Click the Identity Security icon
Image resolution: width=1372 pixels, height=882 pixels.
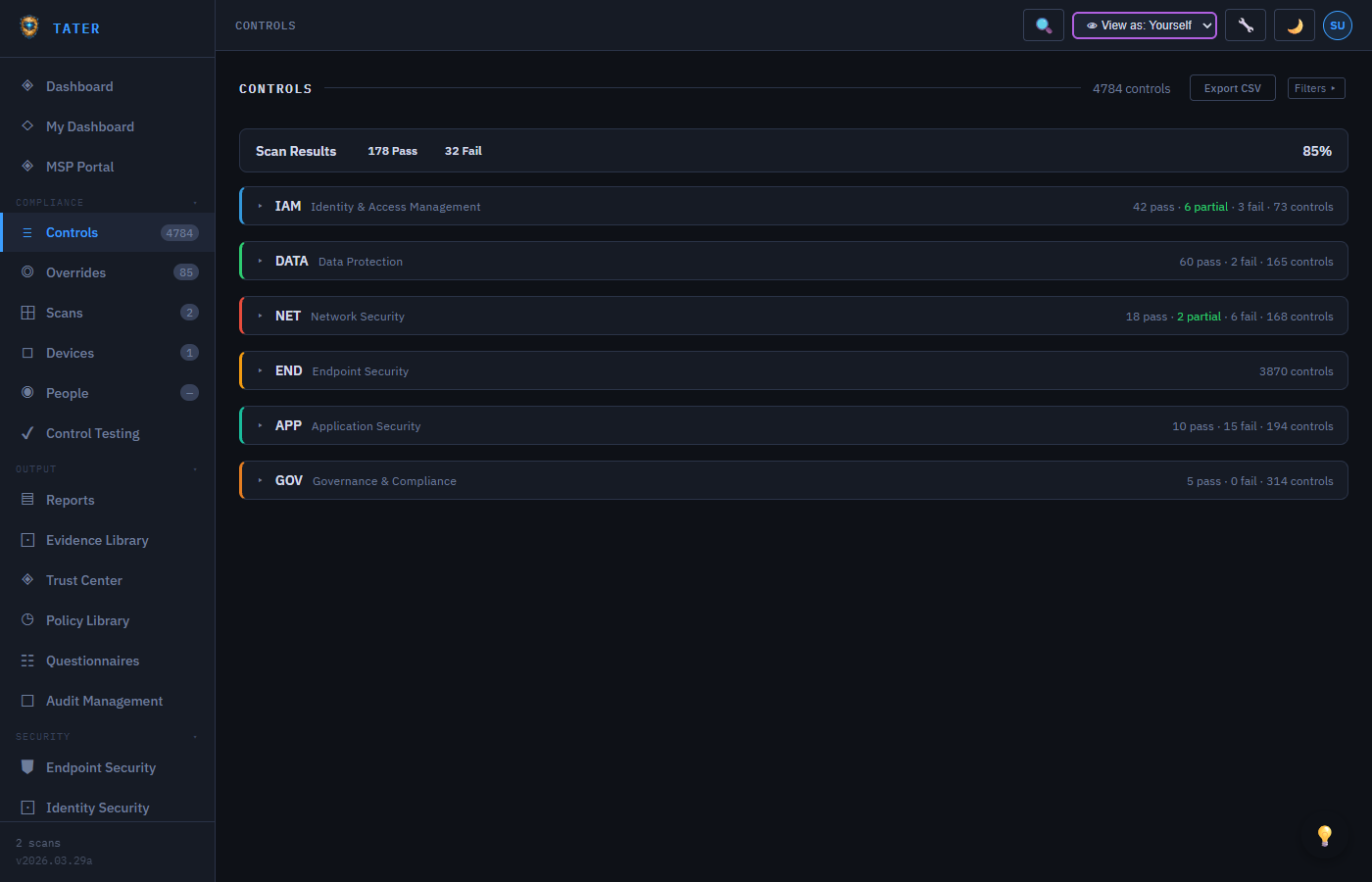pyautogui.click(x=27, y=808)
